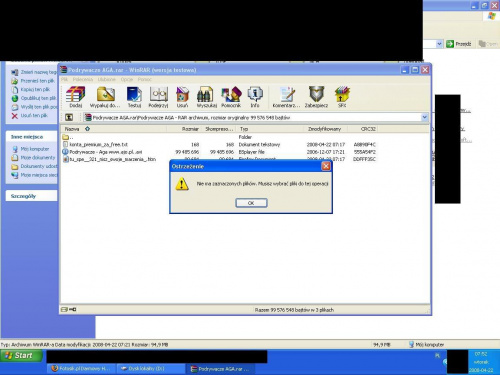Click the yellow warning triangle icon in the dialog

pyautogui.click(x=182, y=184)
